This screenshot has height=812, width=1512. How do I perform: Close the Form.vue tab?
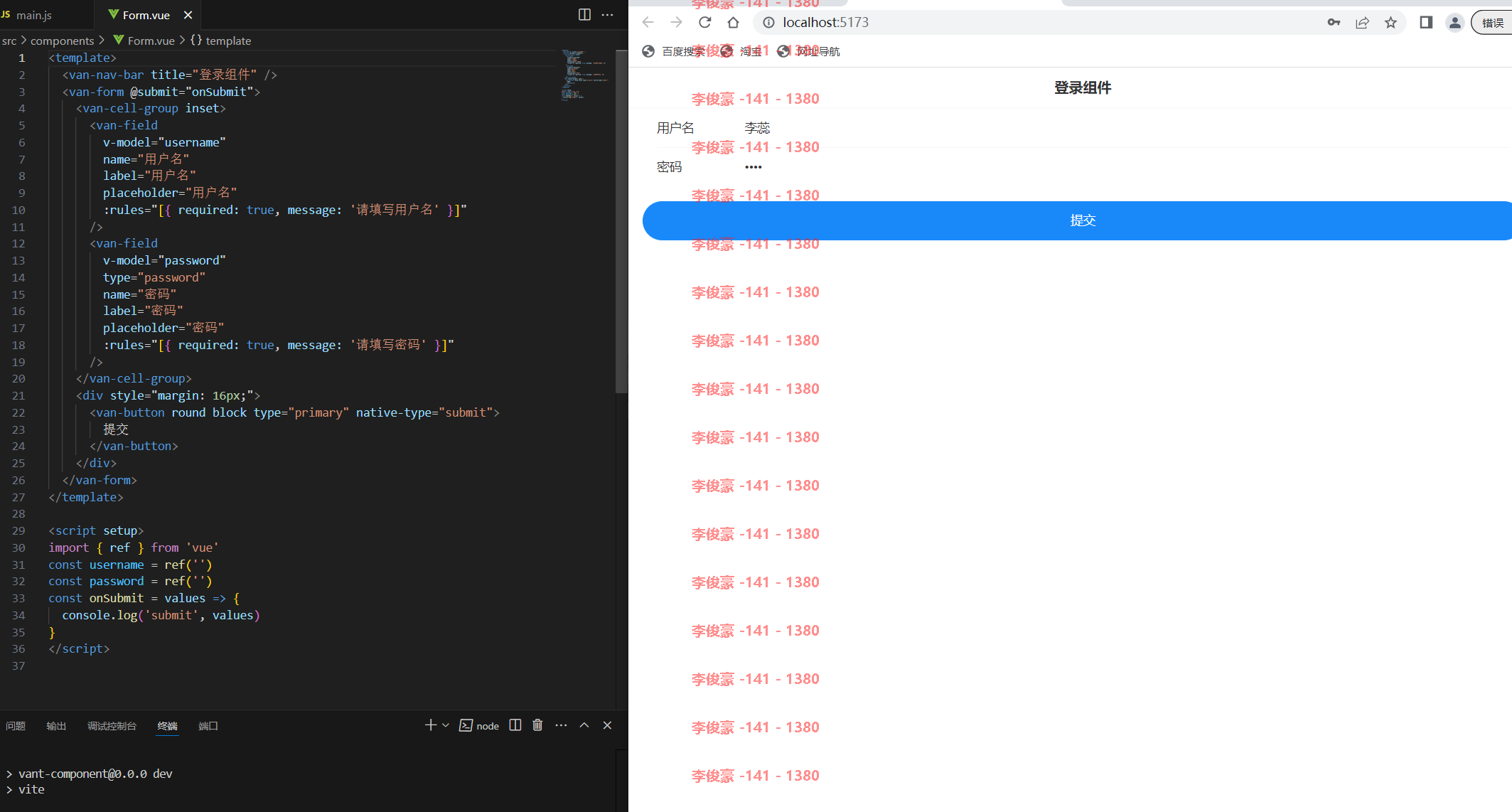tap(188, 15)
